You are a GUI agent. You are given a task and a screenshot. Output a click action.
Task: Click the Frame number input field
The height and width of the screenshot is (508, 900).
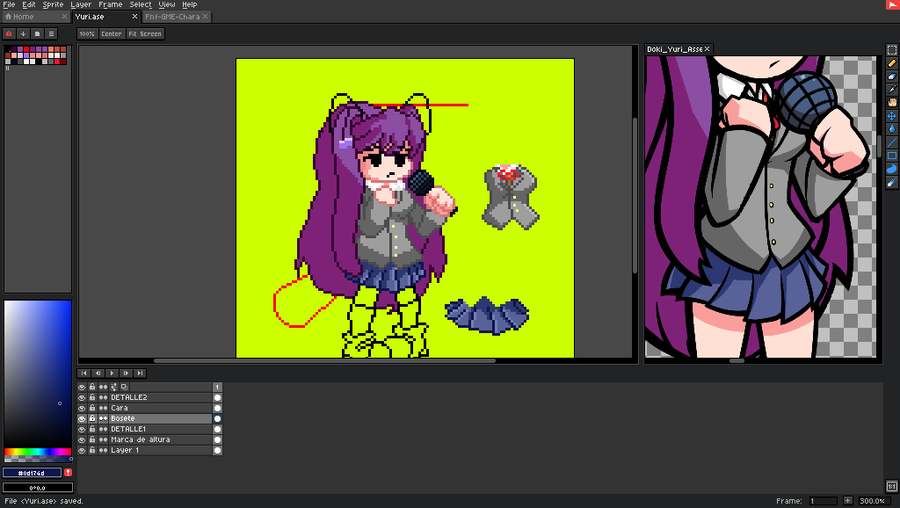823,501
